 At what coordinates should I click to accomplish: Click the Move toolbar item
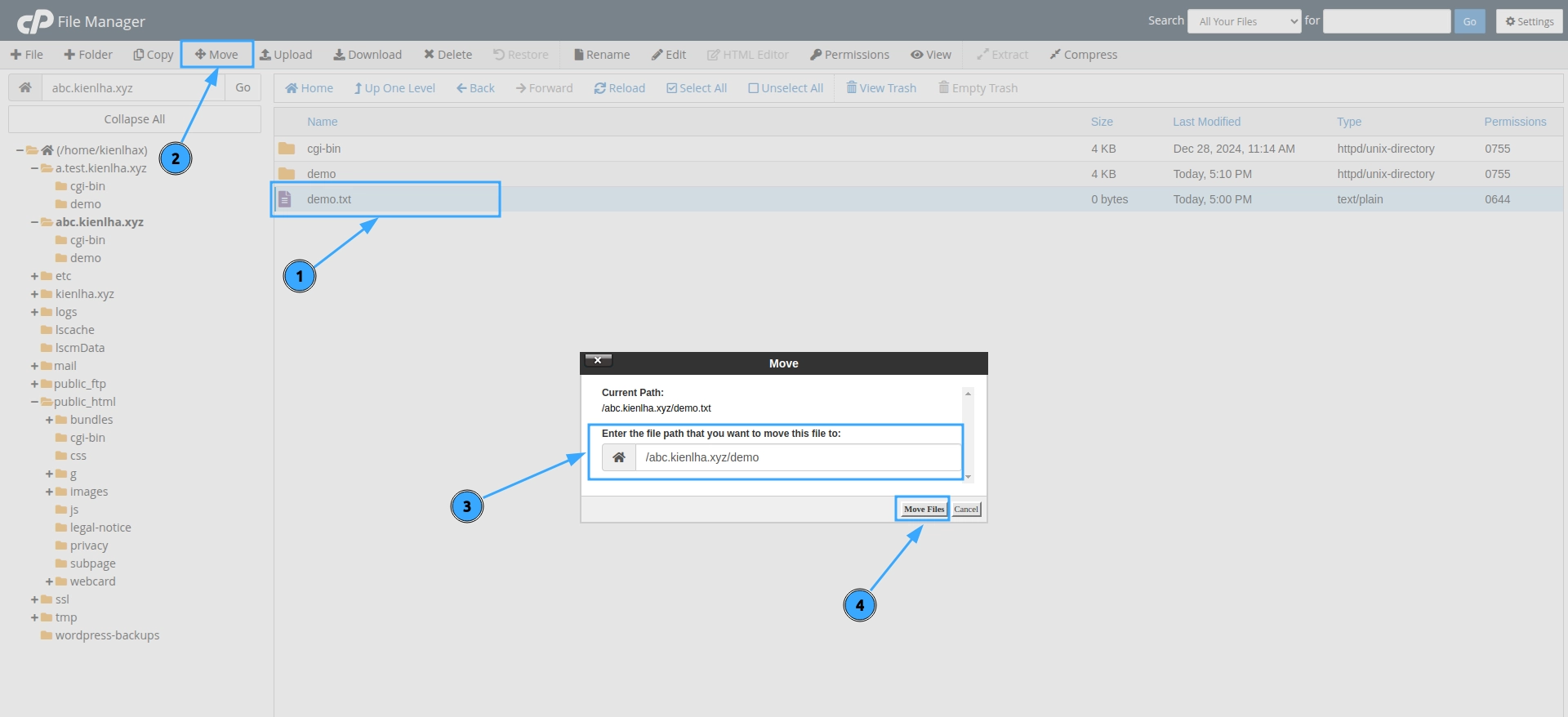point(216,55)
